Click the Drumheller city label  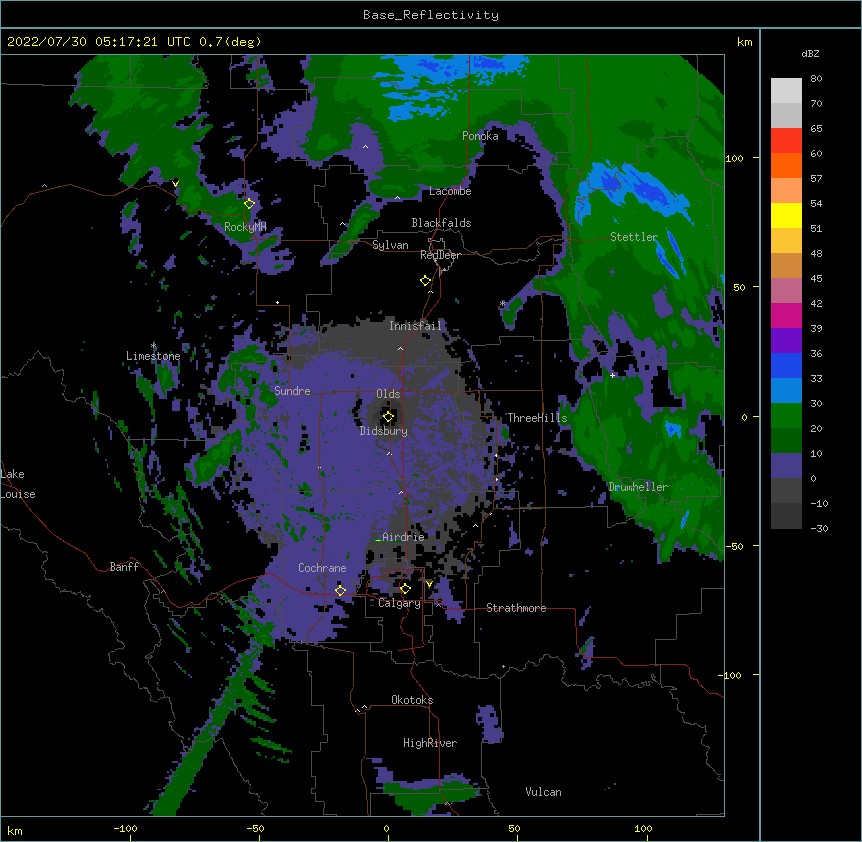click(638, 487)
